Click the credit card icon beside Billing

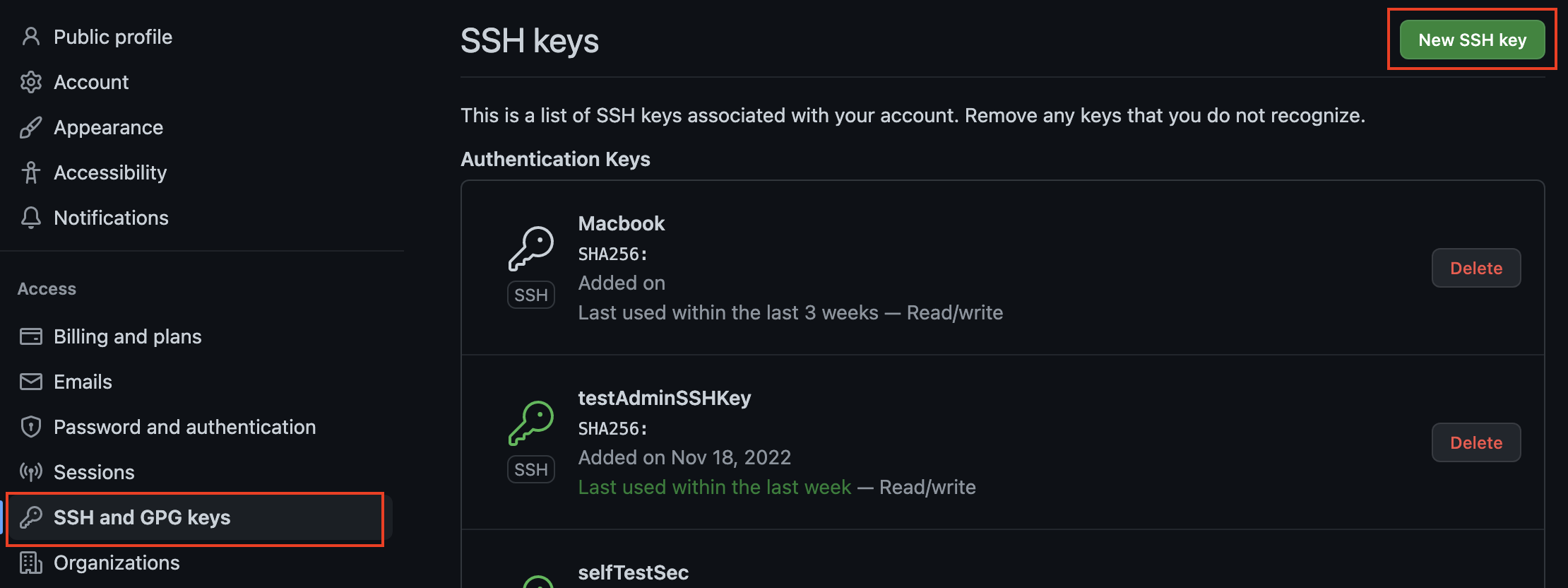tap(31, 336)
